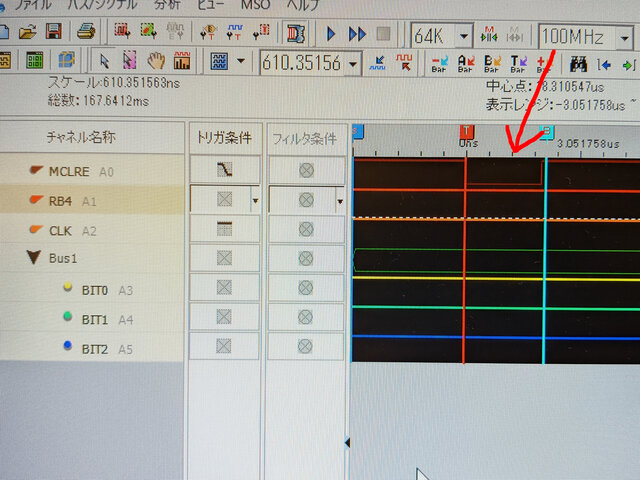Click the gray stop capture button
Viewport: 640px width, 480px height.
click(x=383, y=34)
